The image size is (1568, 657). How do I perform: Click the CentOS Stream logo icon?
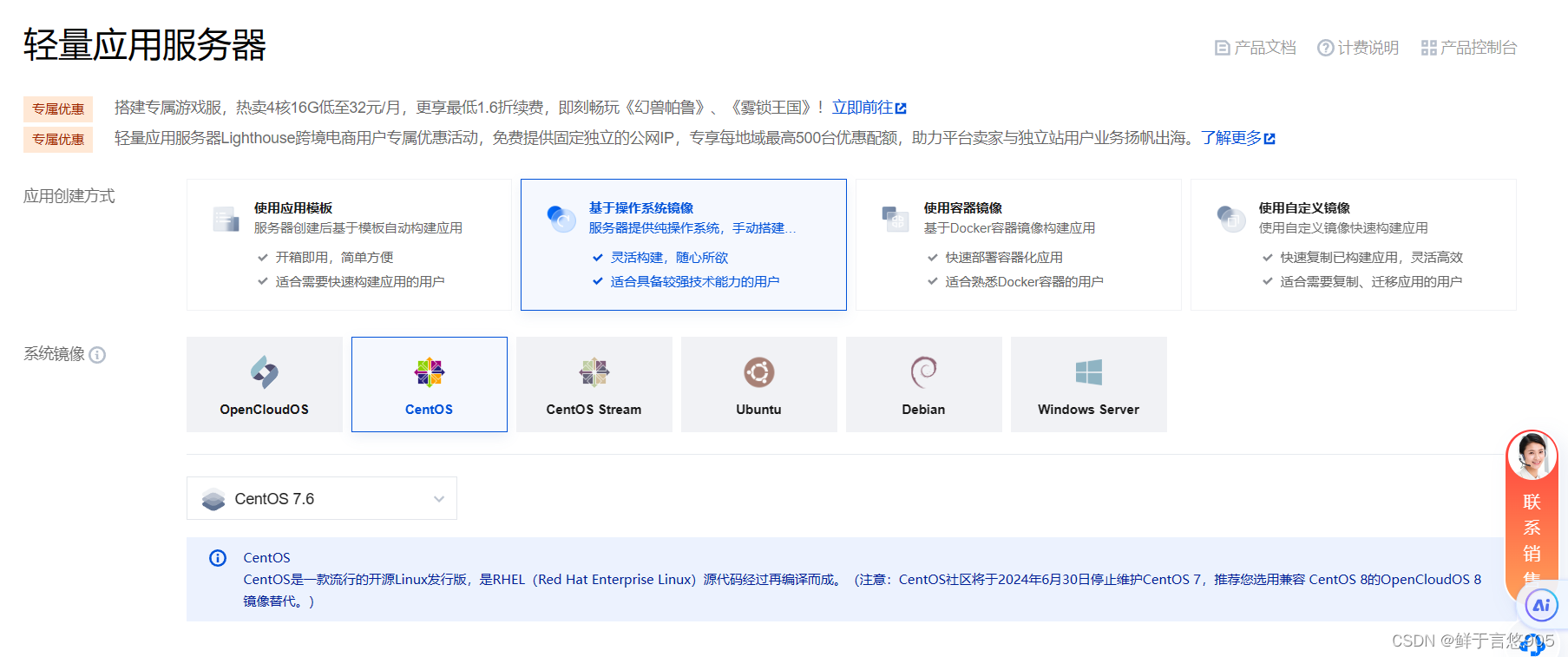(x=594, y=372)
